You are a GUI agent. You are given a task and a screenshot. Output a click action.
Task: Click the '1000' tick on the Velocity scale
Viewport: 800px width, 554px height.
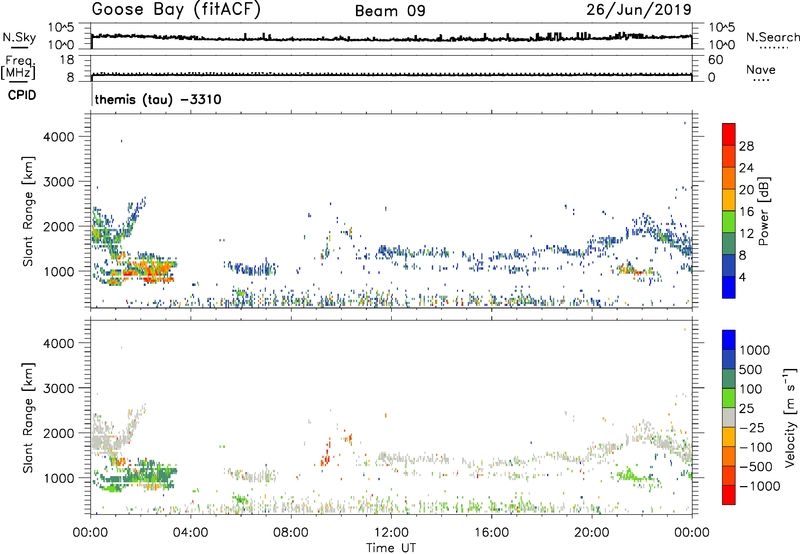[x=755, y=350]
